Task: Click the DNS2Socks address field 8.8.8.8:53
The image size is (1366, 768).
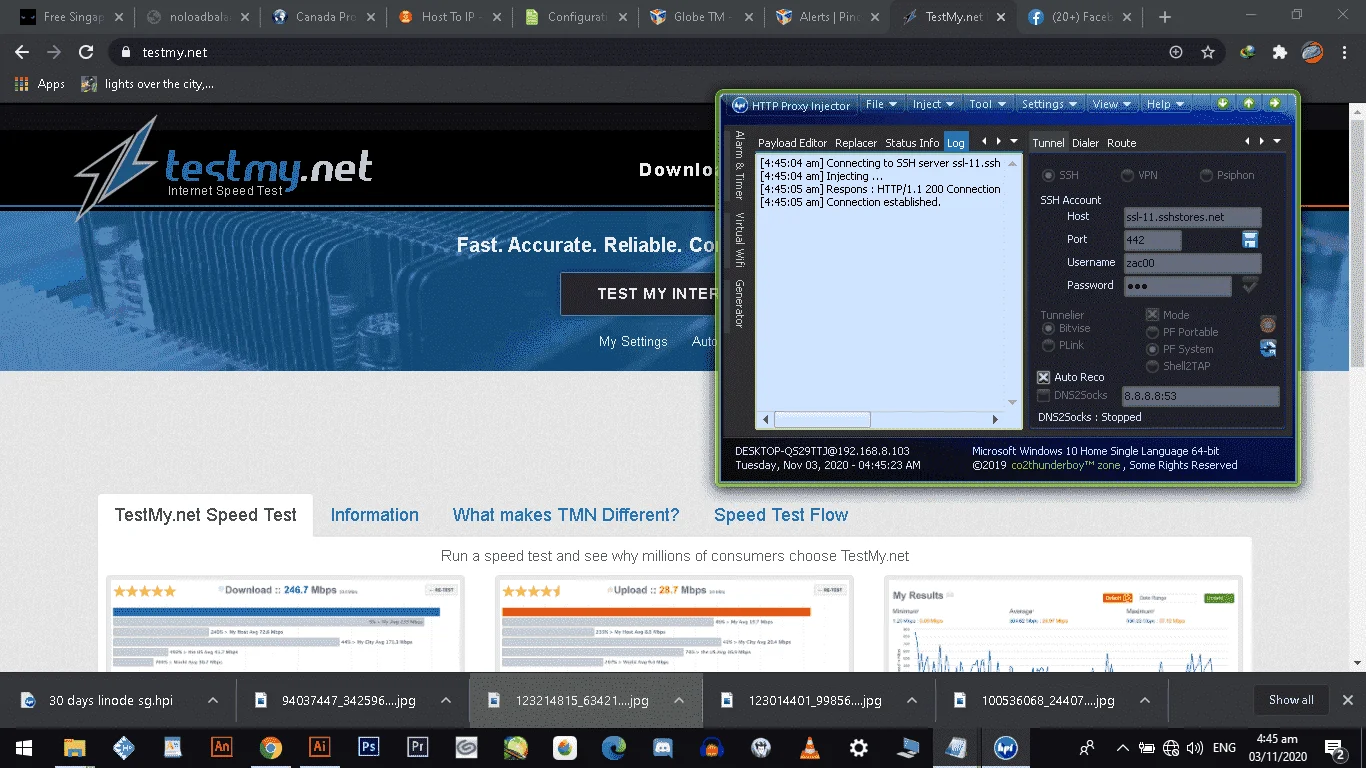Action: [x=1201, y=396]
